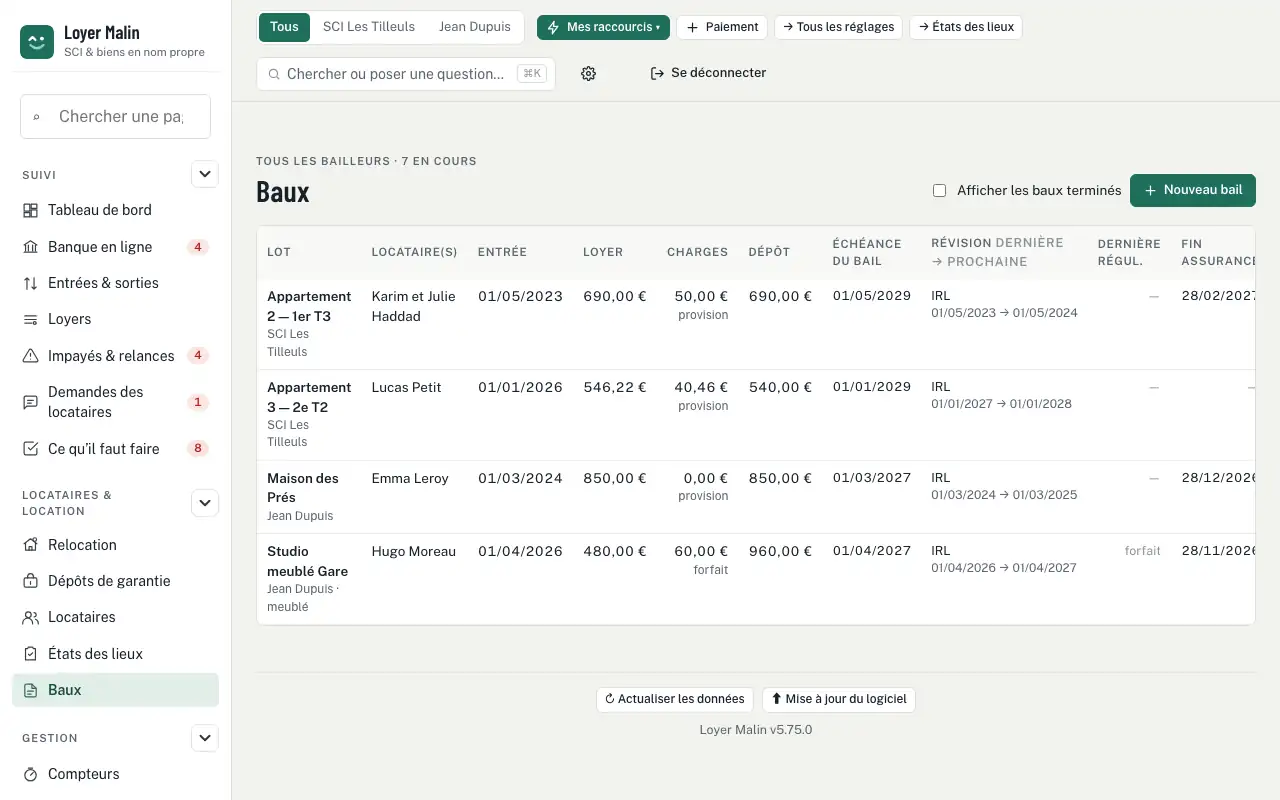Click the Tableau de bord sidebar icon
The height and width of the screenshot is (800, 1280).
[x=30, y=210]
